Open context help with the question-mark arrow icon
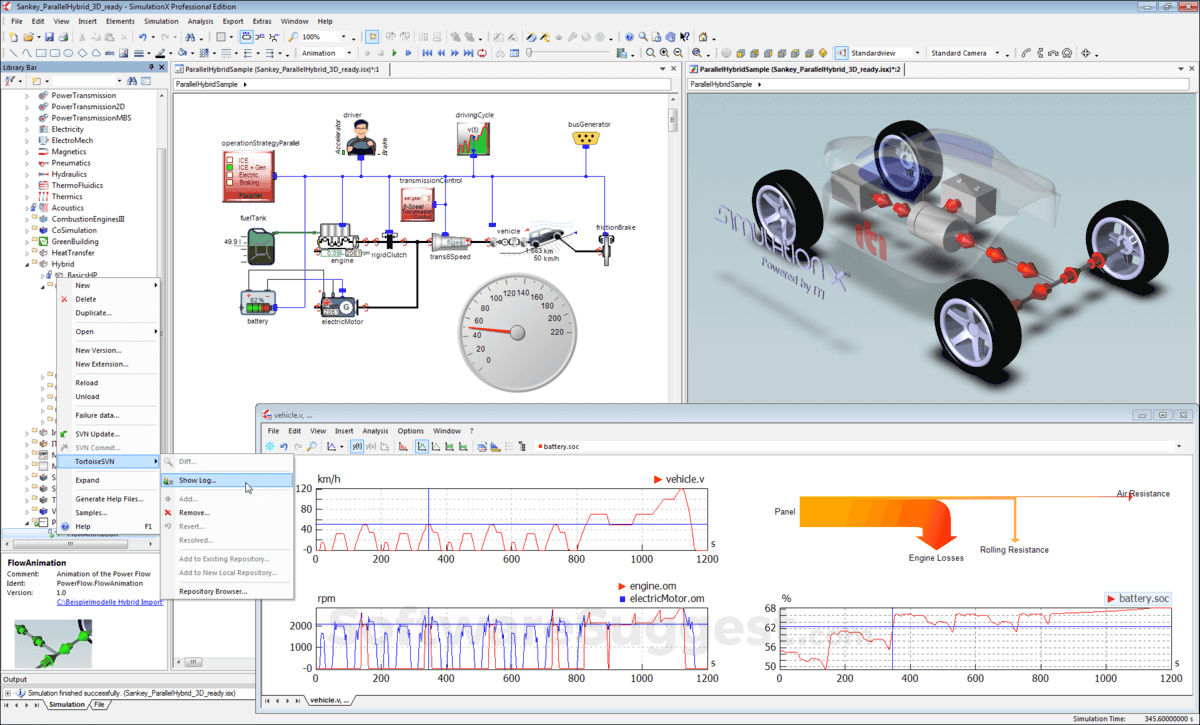This screenshot has height=725, width=1200. [x=686, y=37]
